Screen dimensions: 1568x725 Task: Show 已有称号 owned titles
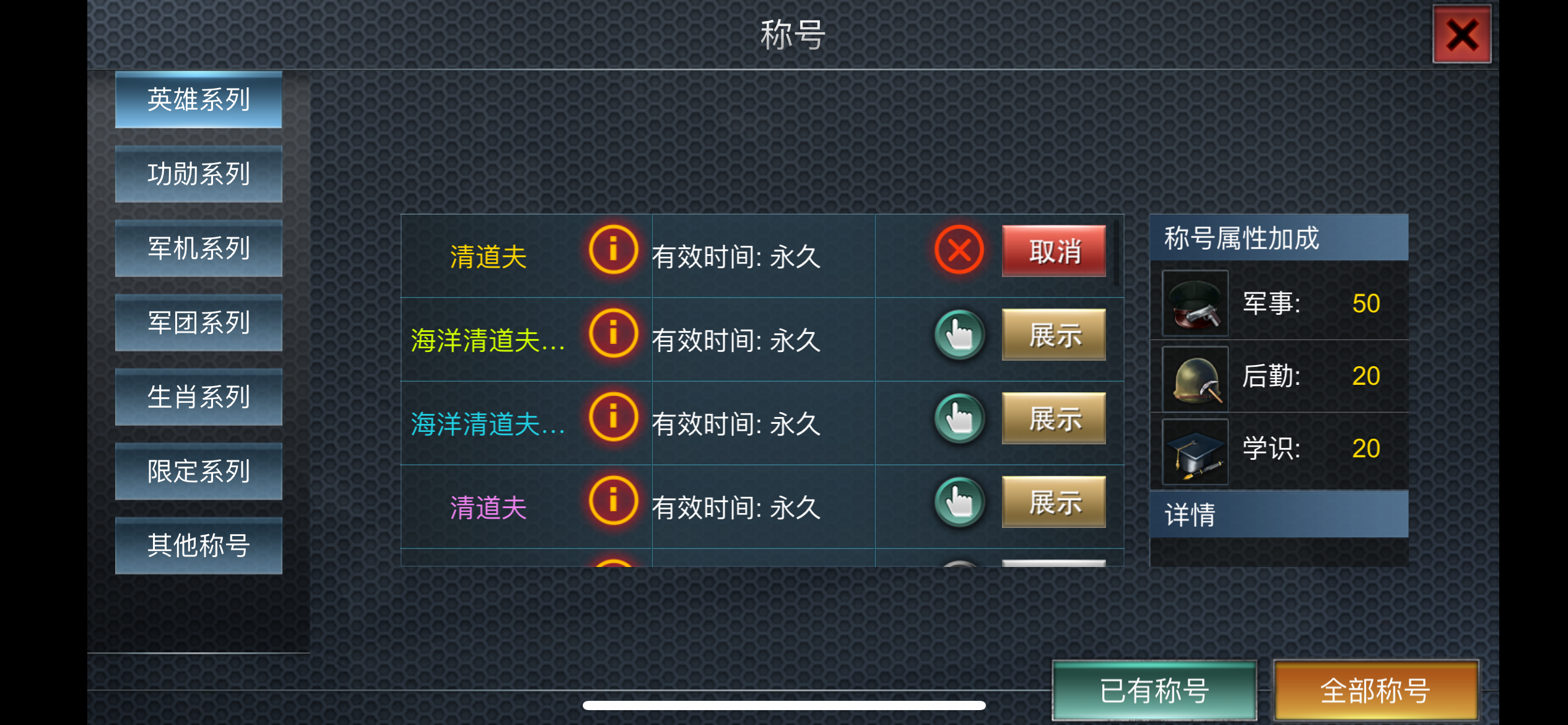tap(1154, 690)
